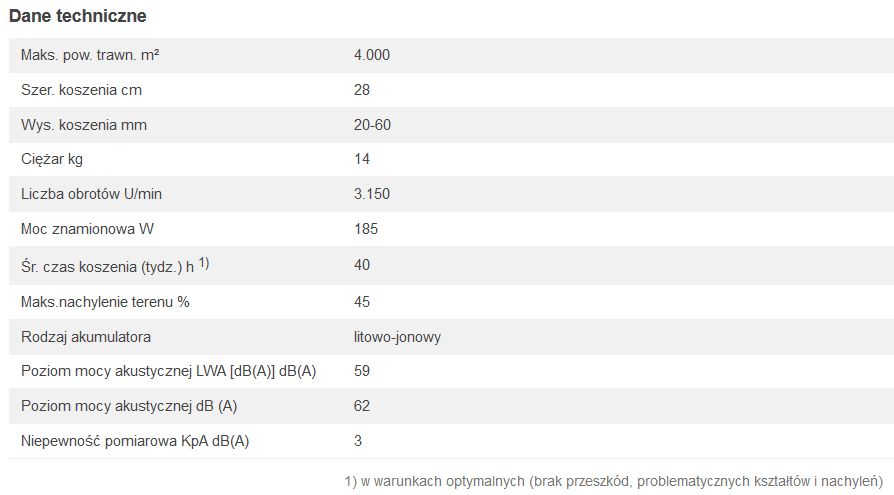
Task: Click the 185 rated power value
Action: [x=366, y=229]
